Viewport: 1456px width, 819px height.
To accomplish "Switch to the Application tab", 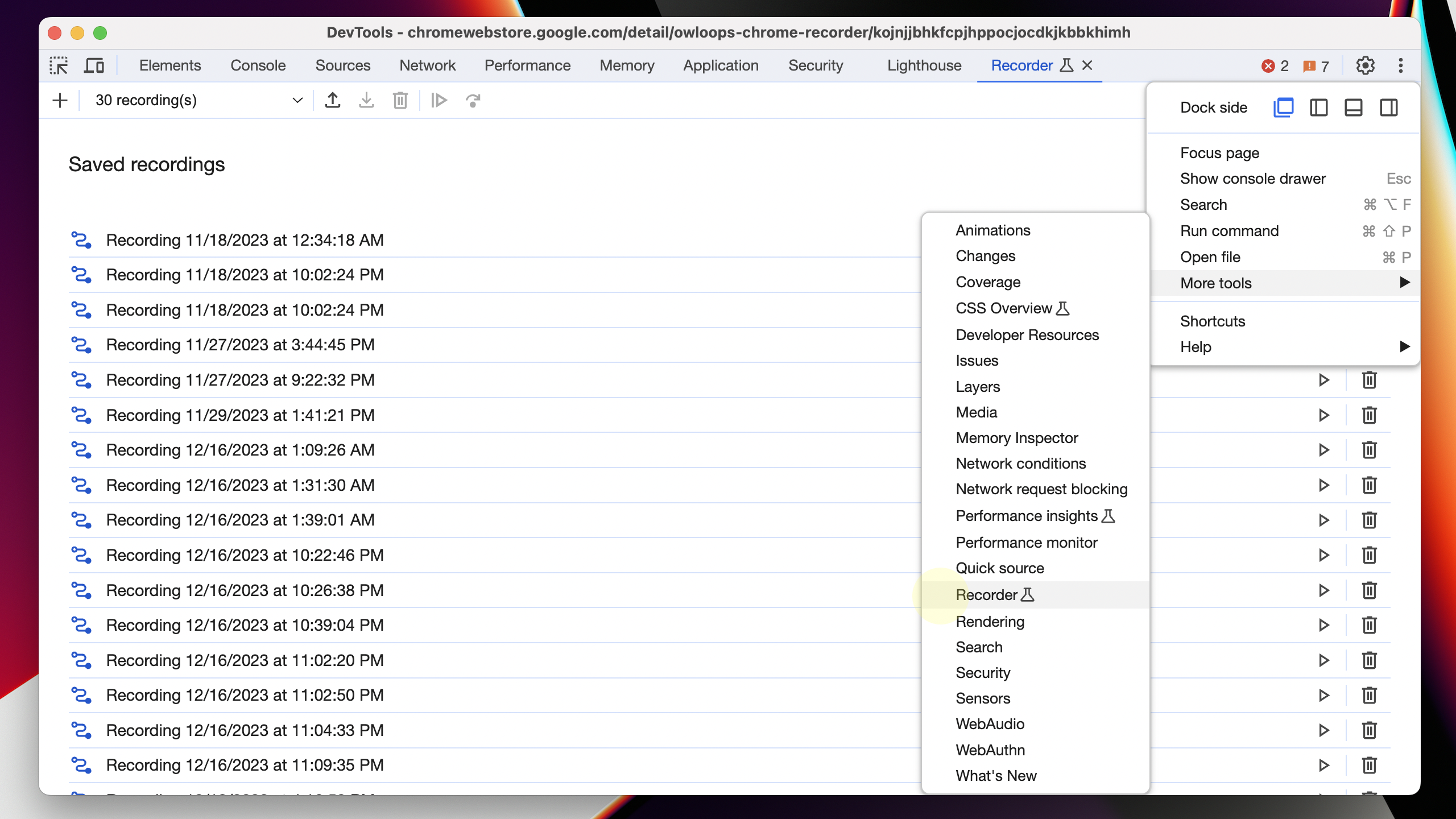I will [721, 65].
